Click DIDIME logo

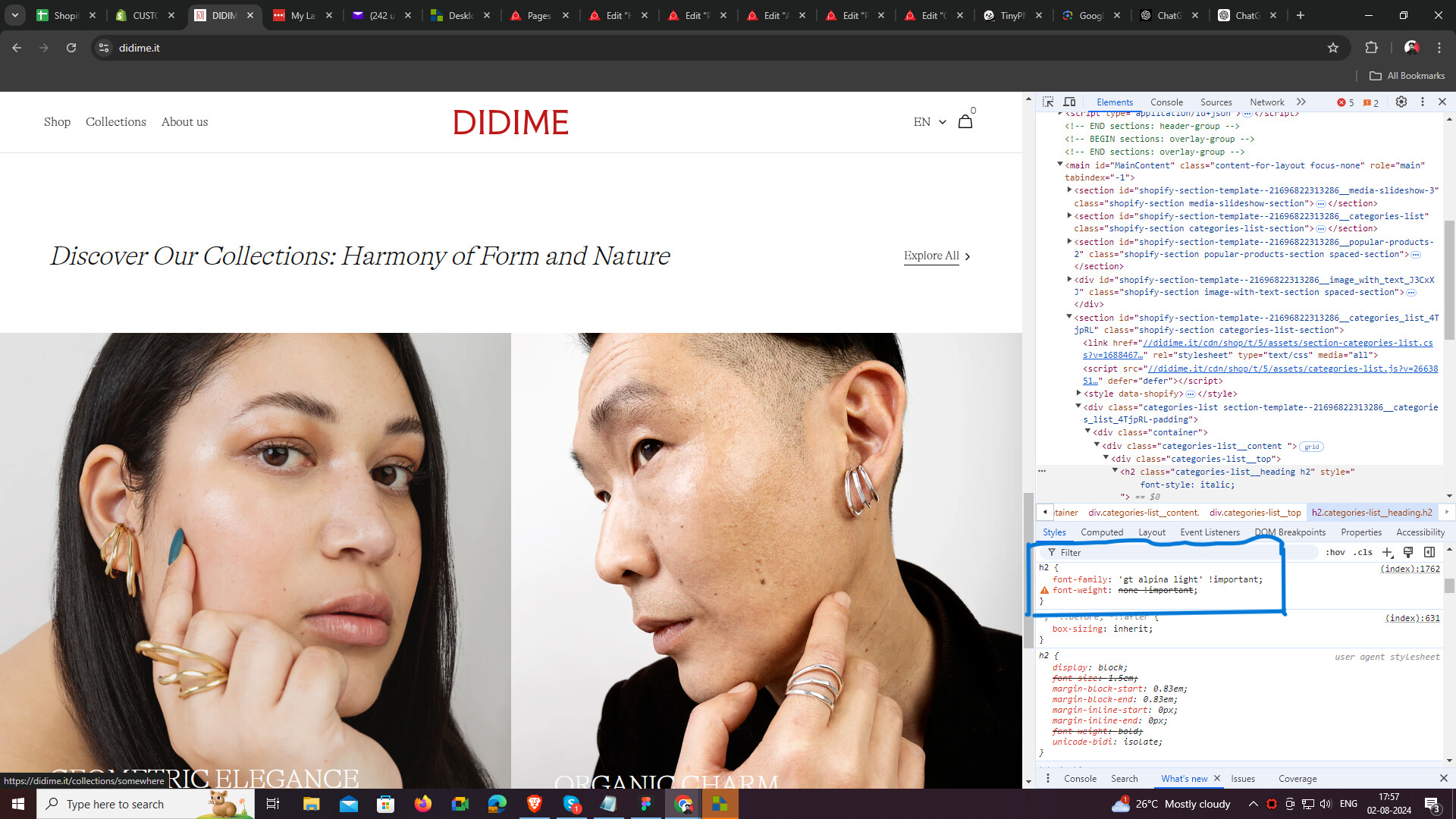(510, 122)
